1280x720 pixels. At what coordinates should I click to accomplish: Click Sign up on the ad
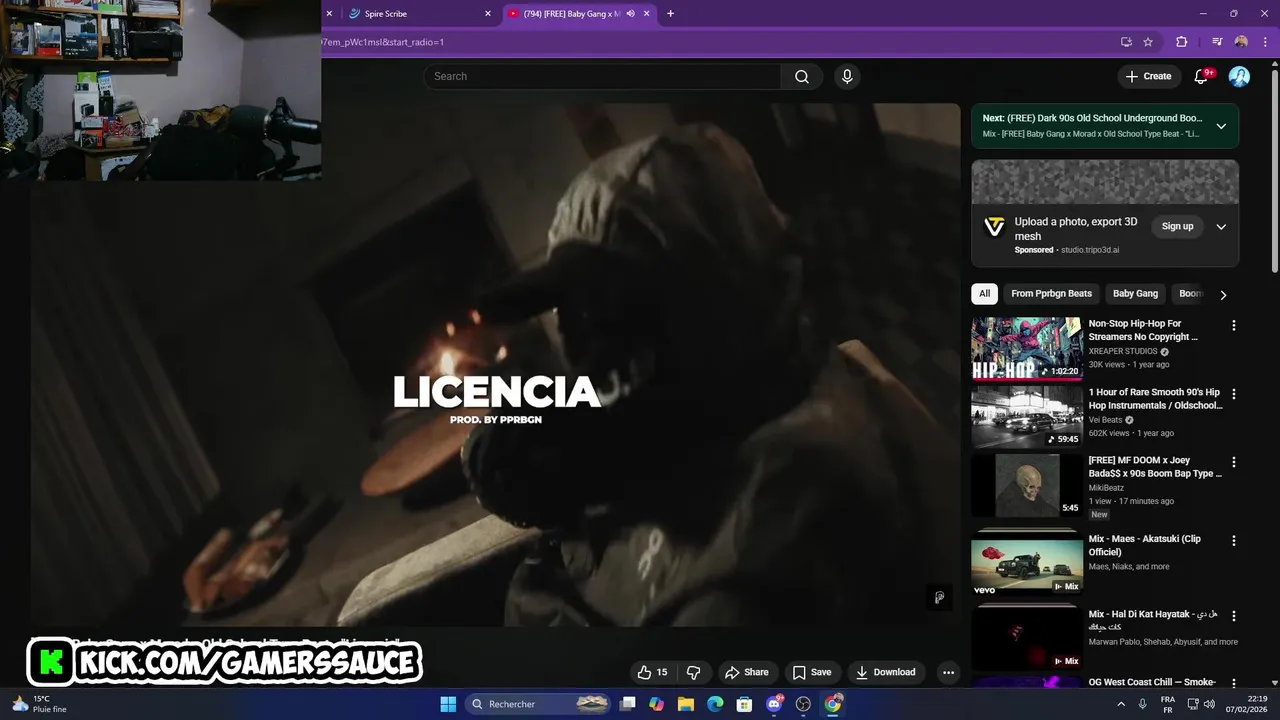pyautogui.click(x=1177, y=227)
